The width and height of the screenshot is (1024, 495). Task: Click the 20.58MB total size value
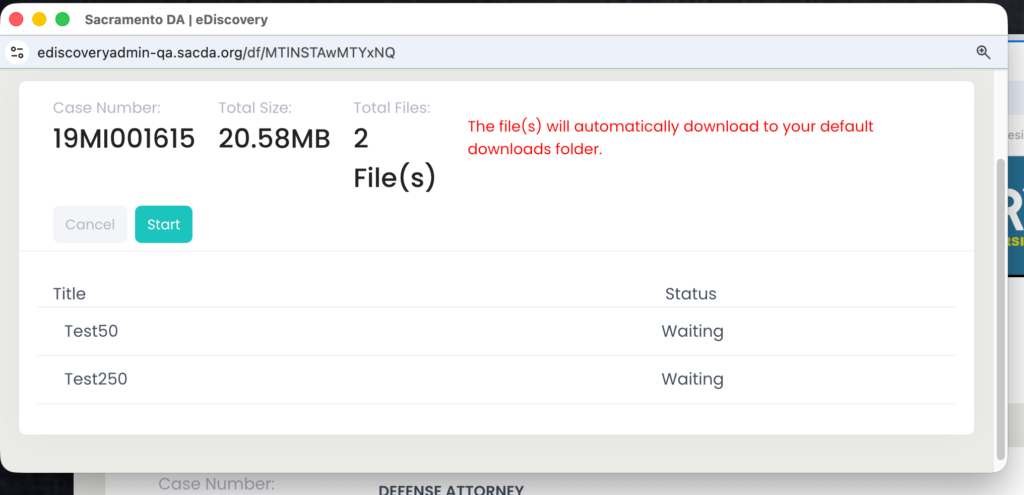[x=274, y=139]
